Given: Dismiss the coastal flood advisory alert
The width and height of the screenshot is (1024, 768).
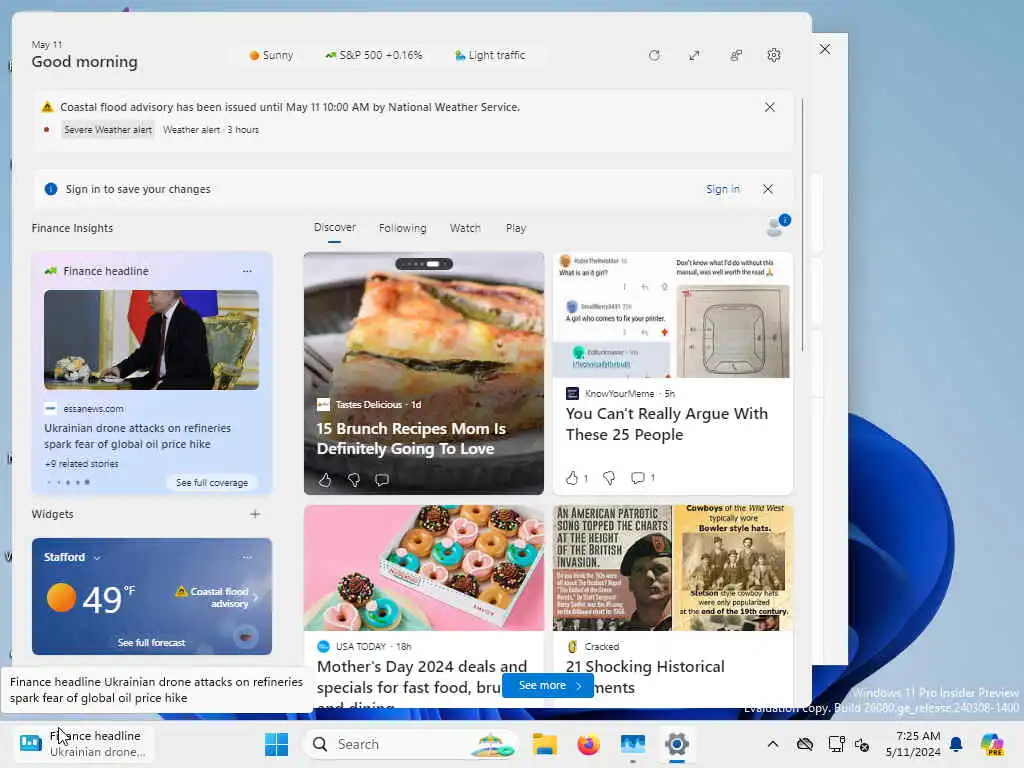Looking at the screenshot, I should [770, 107].
